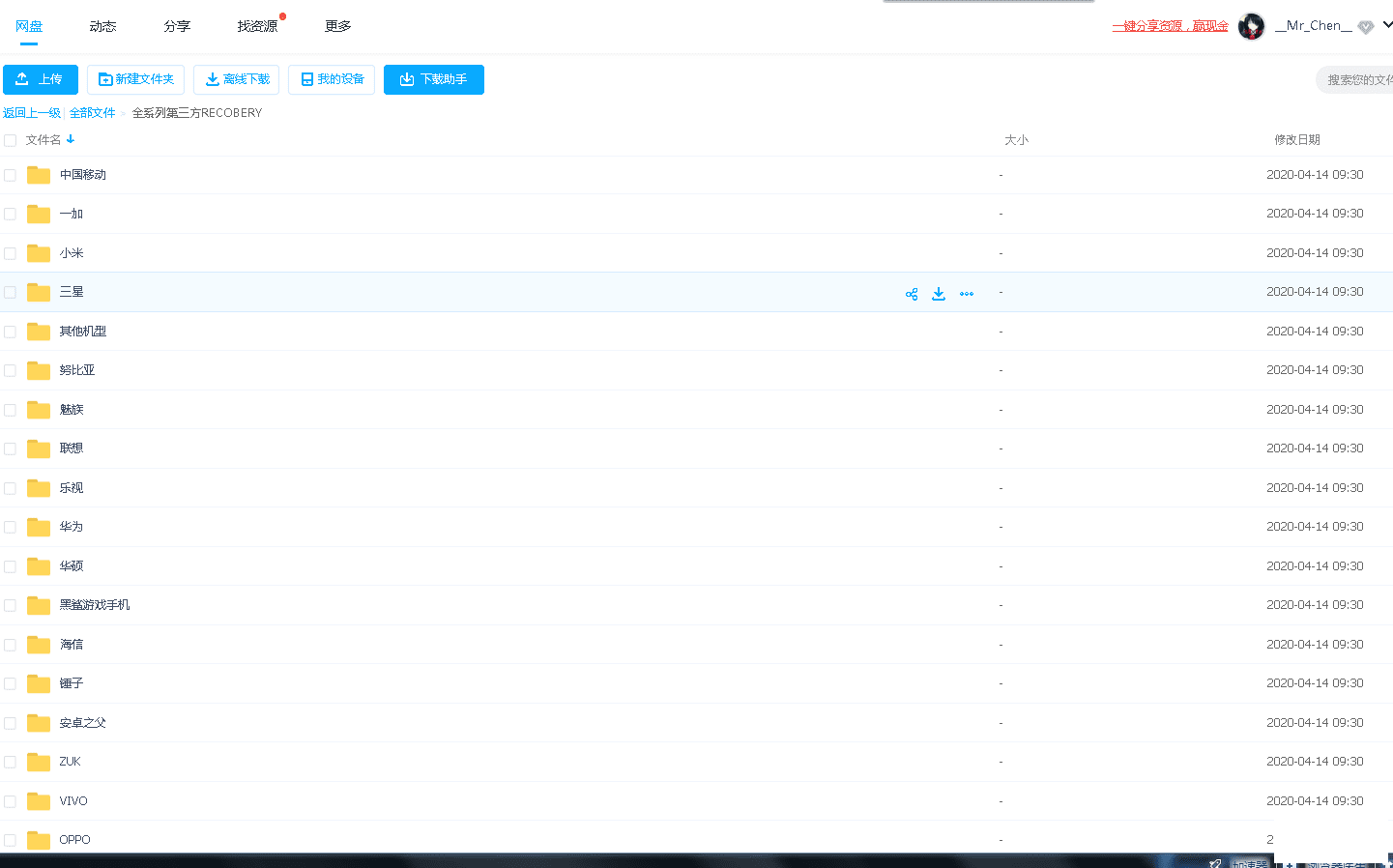Check the box for 中国移动
1393x868 pixels.
pos(11,175)
